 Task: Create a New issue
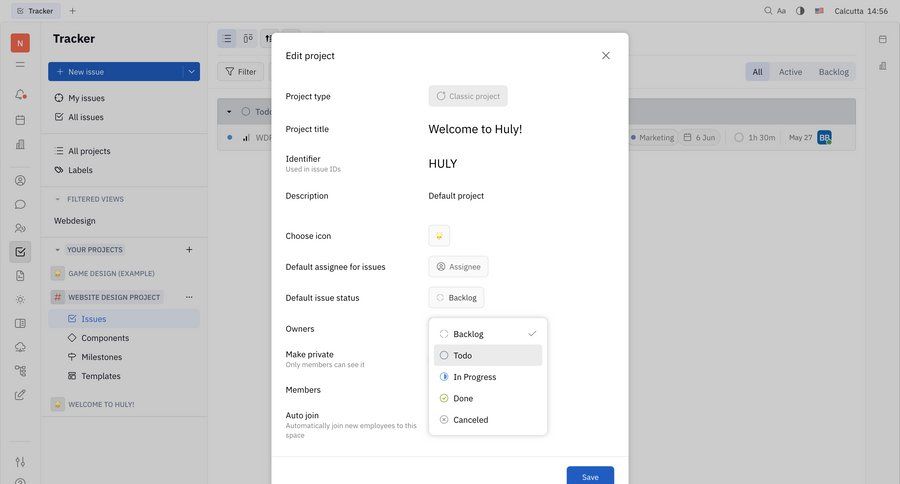click(x=115, y=72)
